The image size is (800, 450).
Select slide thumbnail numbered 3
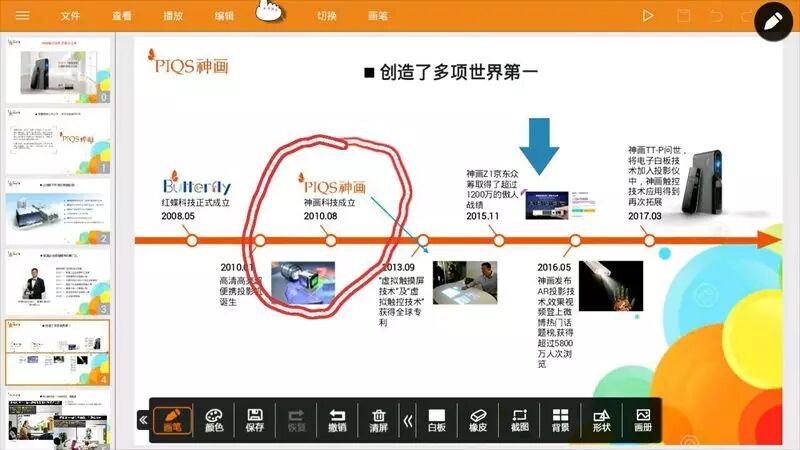pyautogui.click(x=58, y=282)
